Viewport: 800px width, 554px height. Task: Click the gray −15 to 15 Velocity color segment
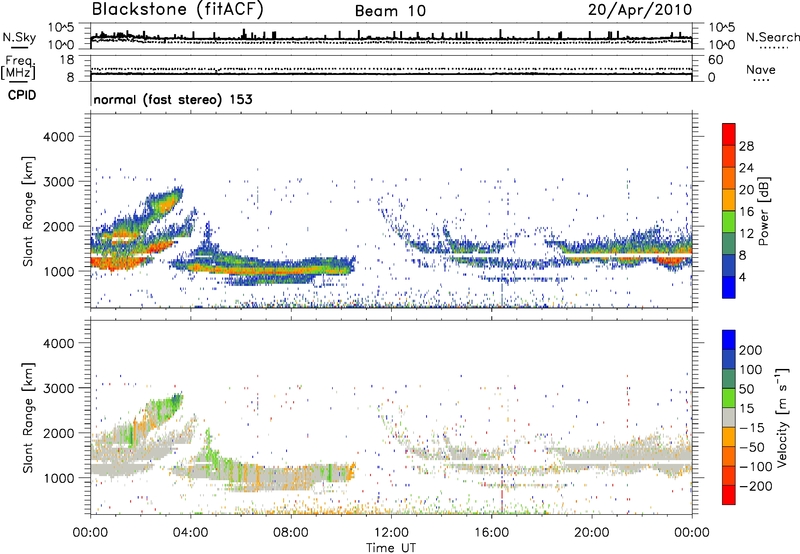[x=729, y=417]
